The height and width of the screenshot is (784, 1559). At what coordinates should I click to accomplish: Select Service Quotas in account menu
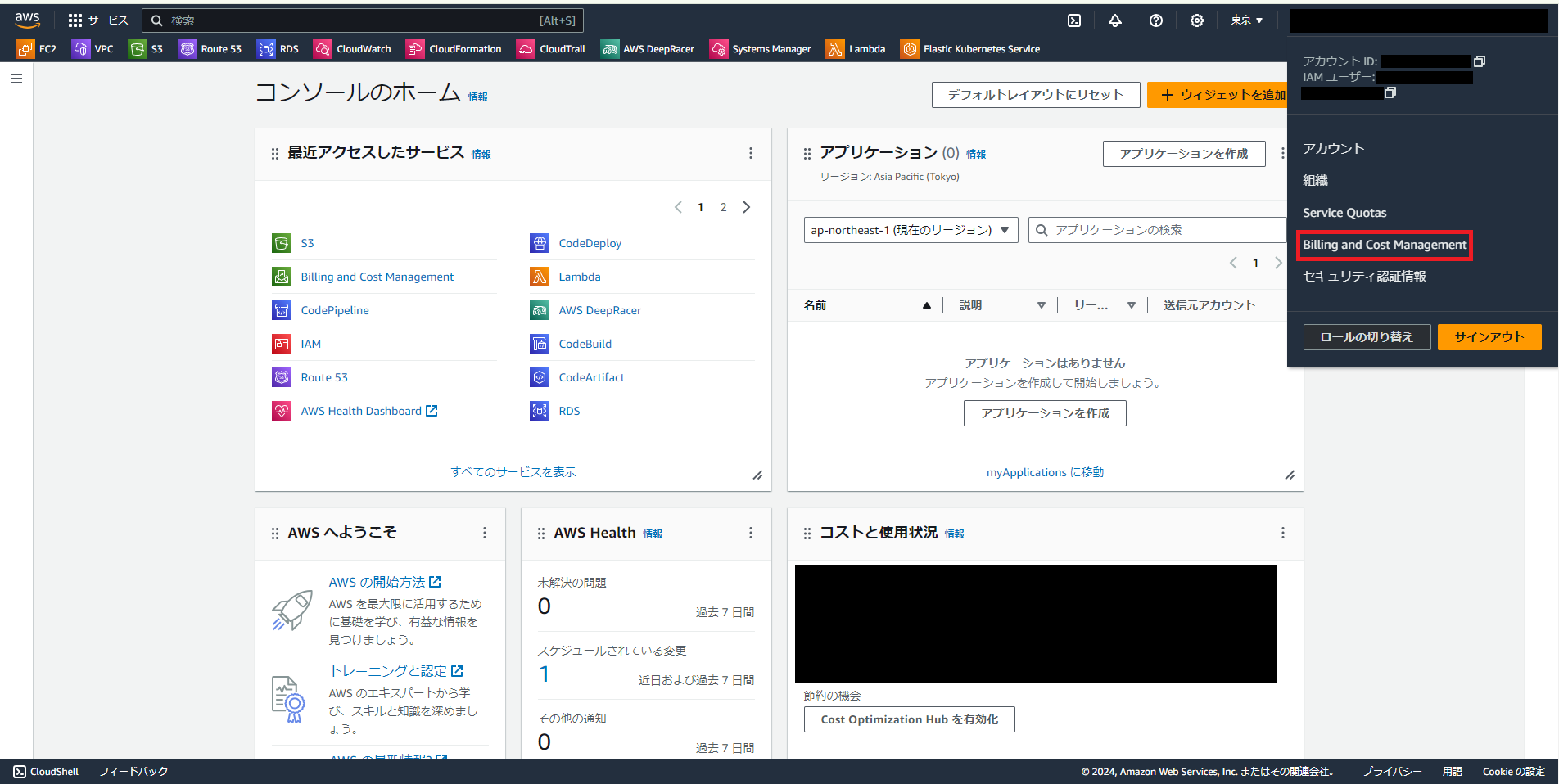(1344, 213)
